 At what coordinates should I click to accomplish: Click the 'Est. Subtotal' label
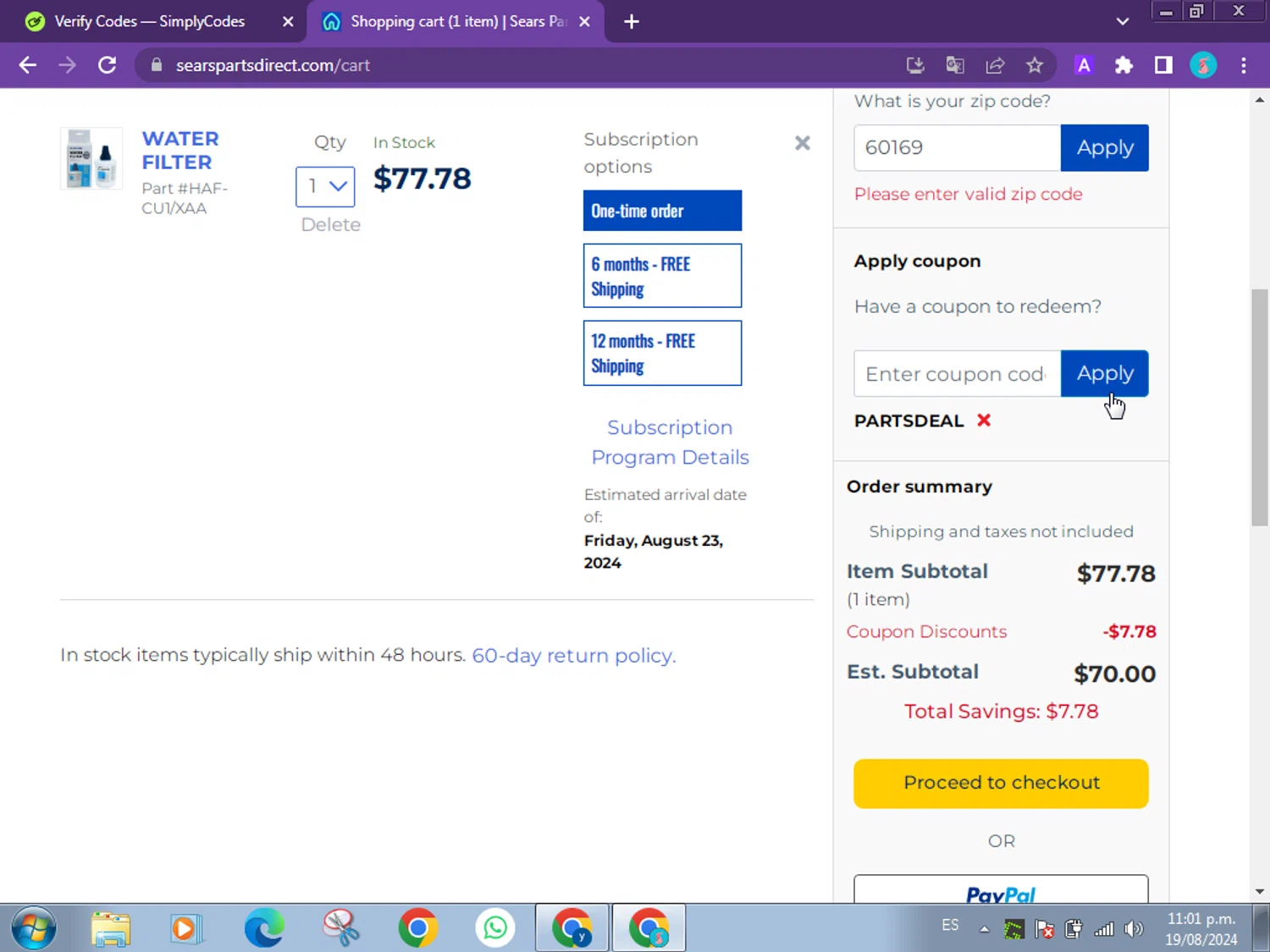click(913, 672)
